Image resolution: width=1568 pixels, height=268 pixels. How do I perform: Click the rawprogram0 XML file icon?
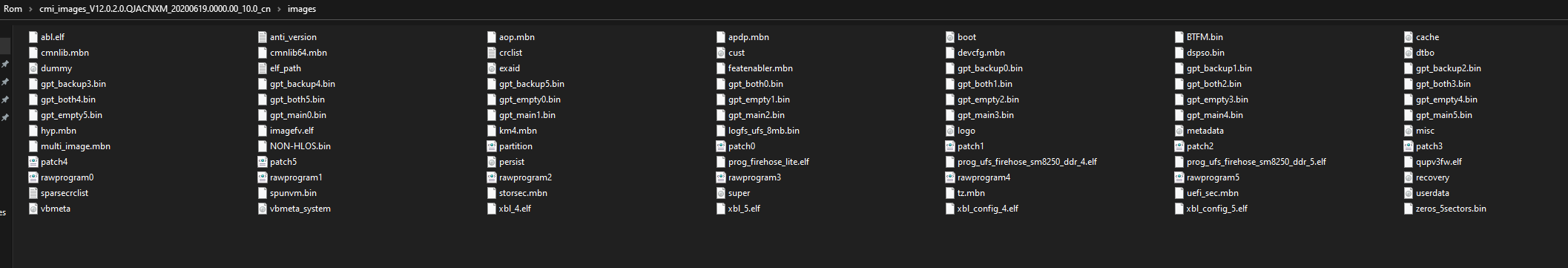33,177
